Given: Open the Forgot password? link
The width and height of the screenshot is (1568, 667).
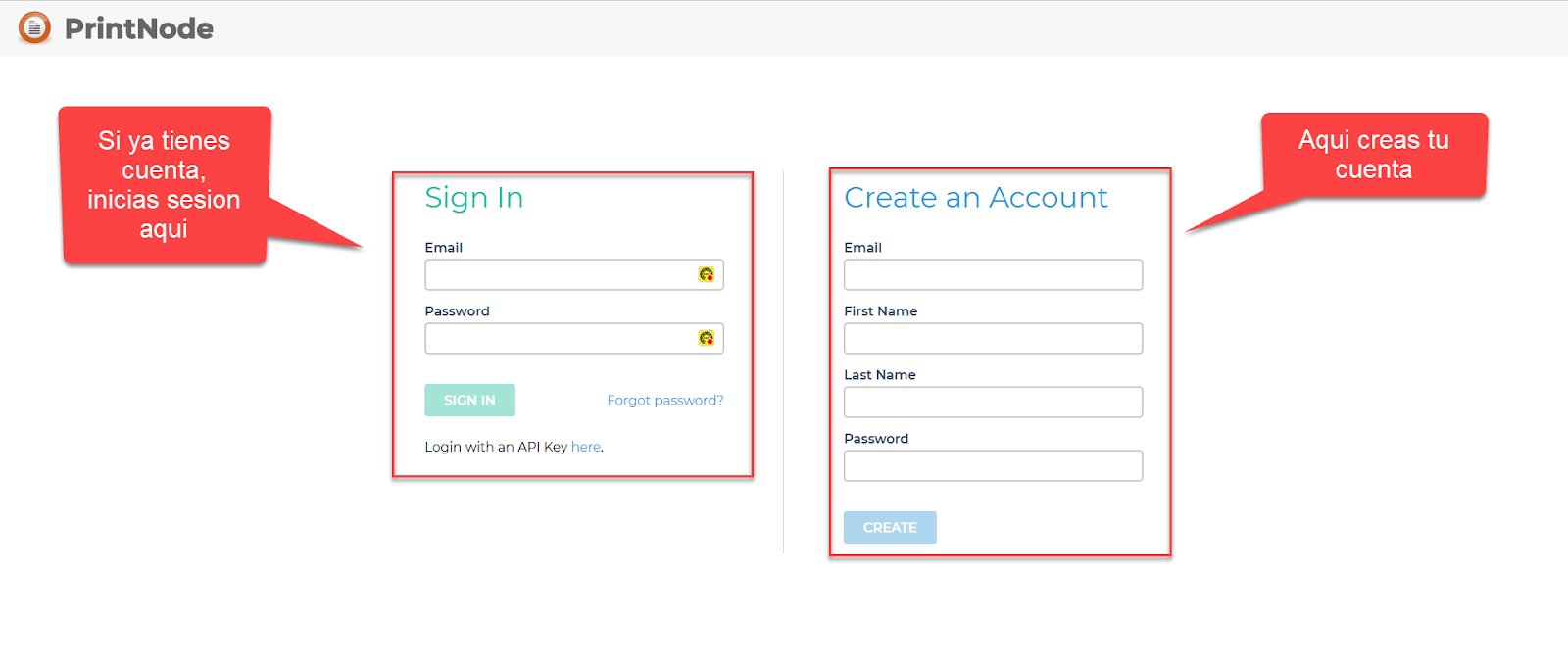Looking at the screenshot, I should tap(664, 400).
